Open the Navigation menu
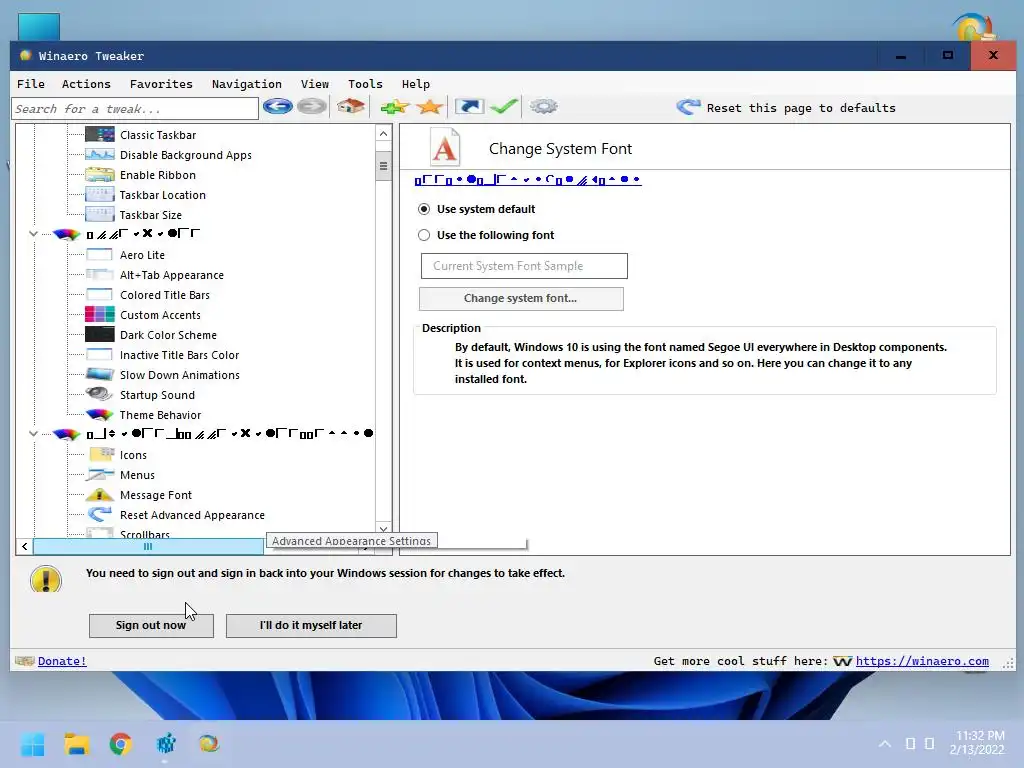The height and width of the screenshot is (768, 1024). [x=247, y=84]
